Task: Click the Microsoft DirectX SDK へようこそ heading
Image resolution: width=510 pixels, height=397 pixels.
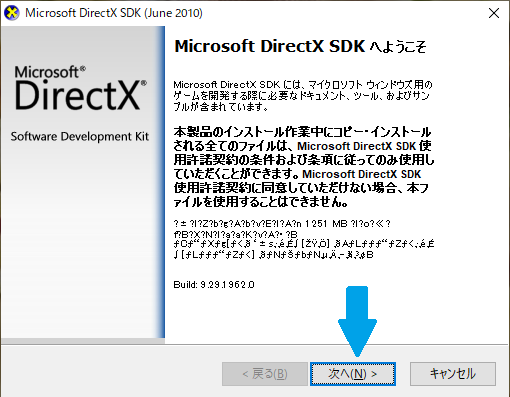Action: (300, 46)
